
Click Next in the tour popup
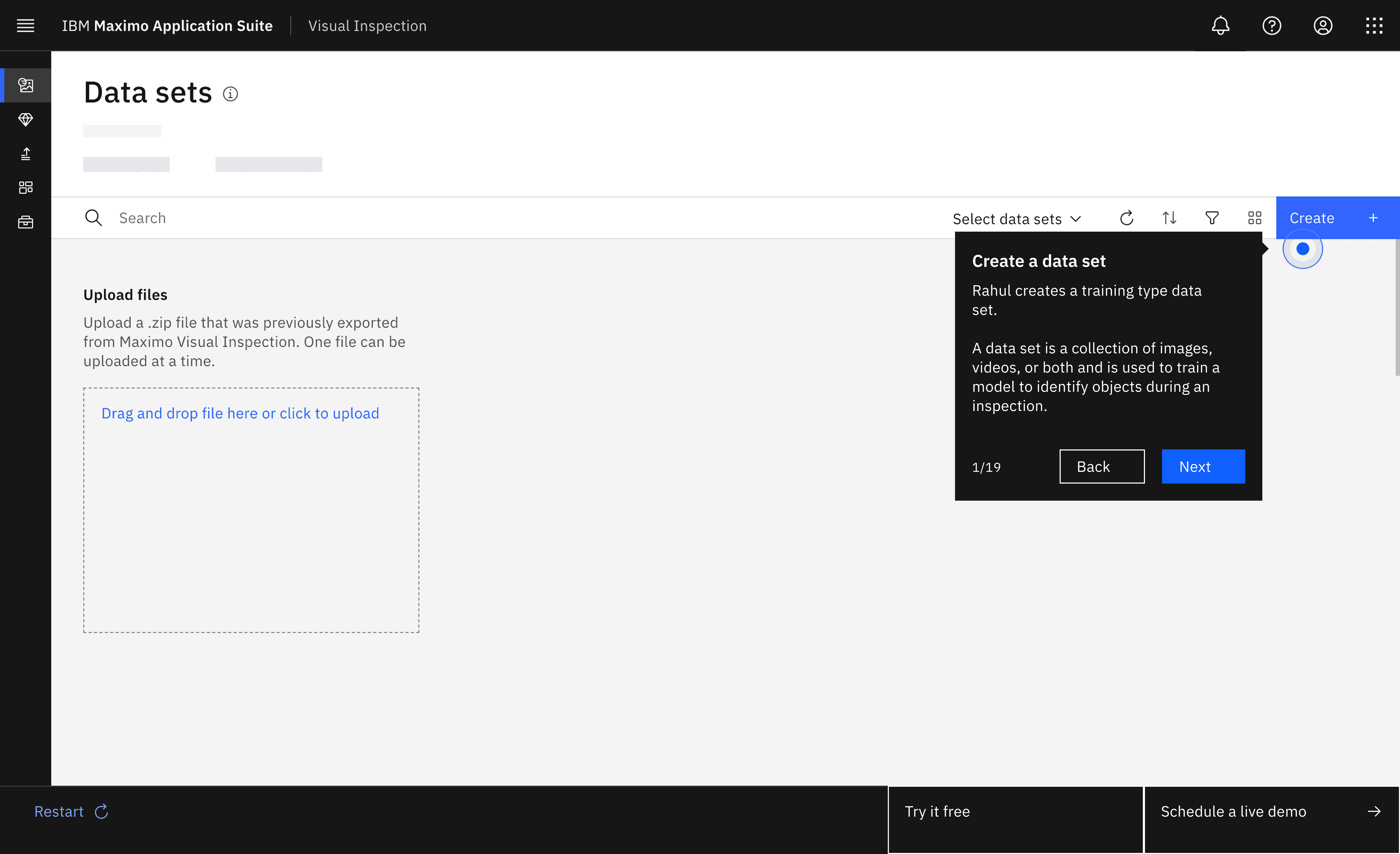coord(1203,467)
